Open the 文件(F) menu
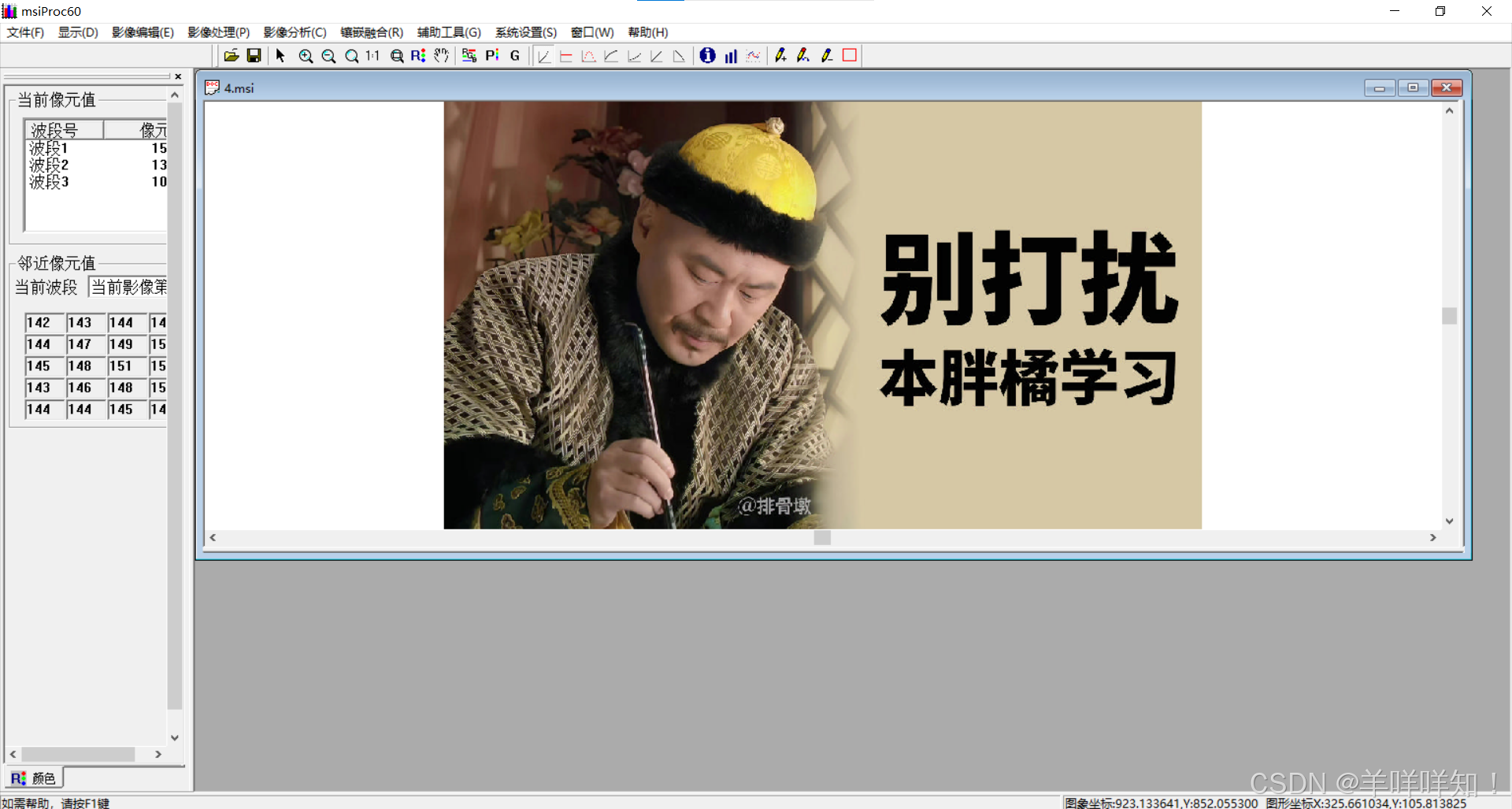The height and width of the screenshot is (809, 1512). pyautogui.click(x=25, y=32)
